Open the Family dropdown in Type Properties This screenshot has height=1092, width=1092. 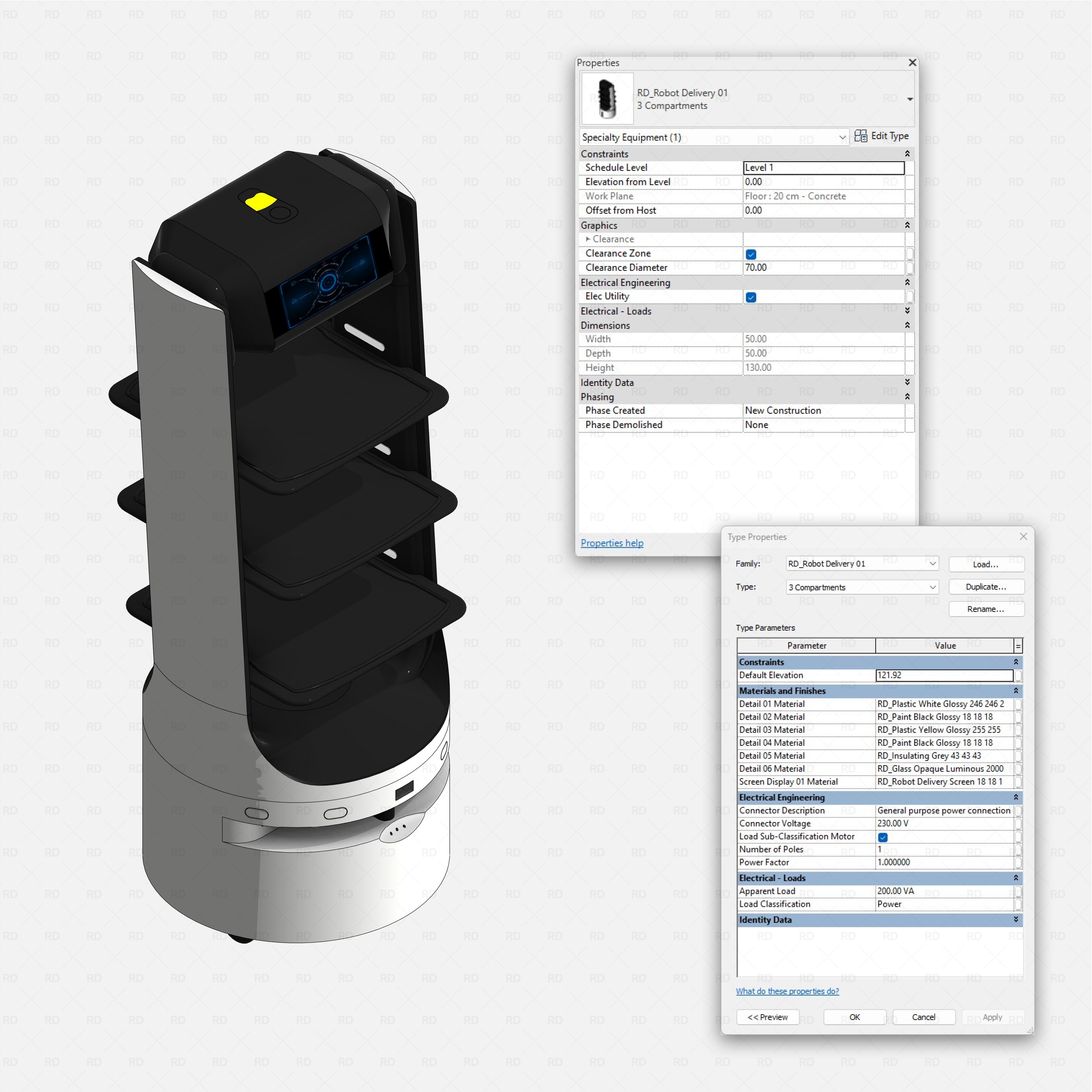pyautogui.click(x=862, y=563)
